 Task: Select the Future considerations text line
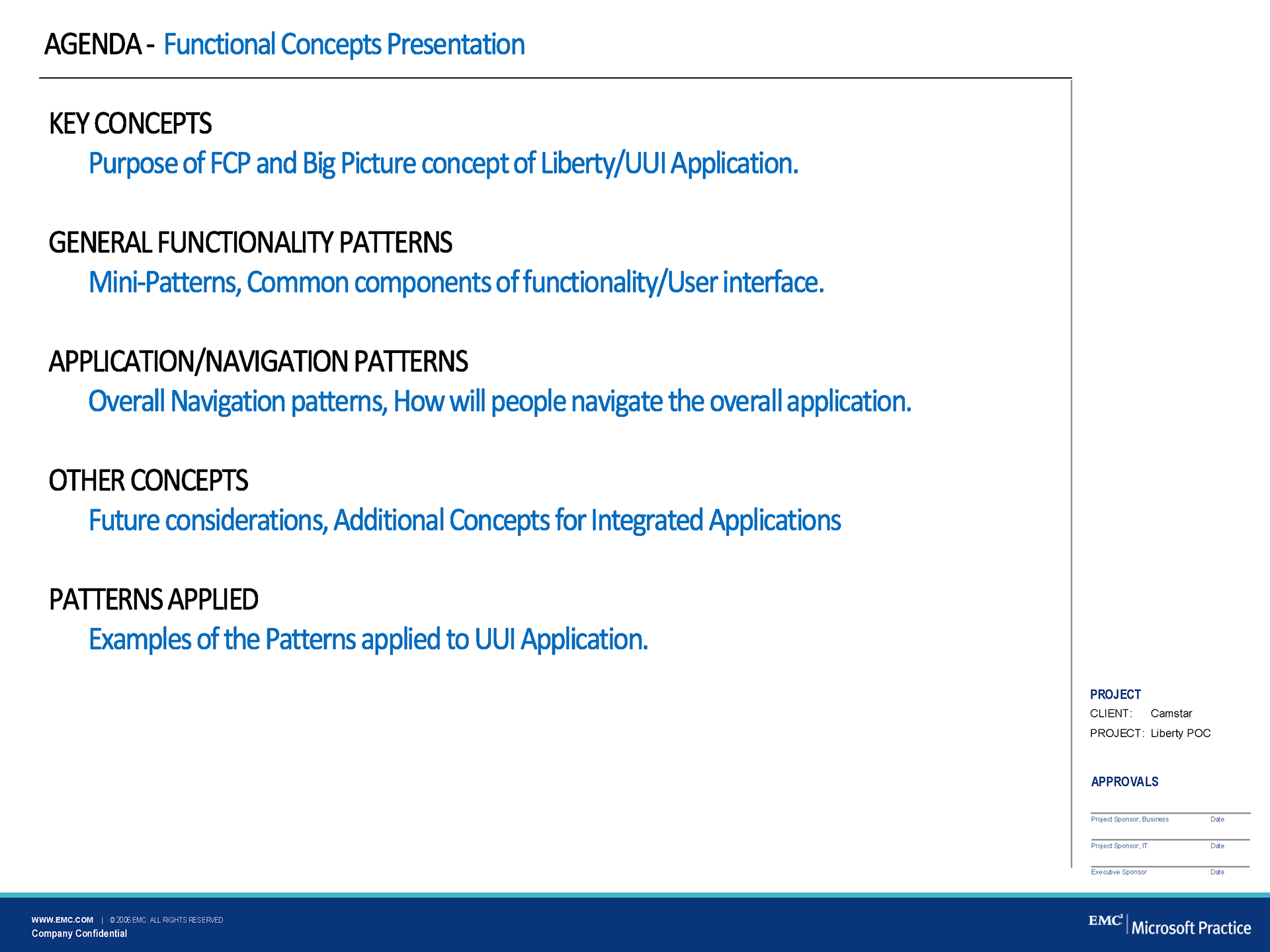click(464, 521)
